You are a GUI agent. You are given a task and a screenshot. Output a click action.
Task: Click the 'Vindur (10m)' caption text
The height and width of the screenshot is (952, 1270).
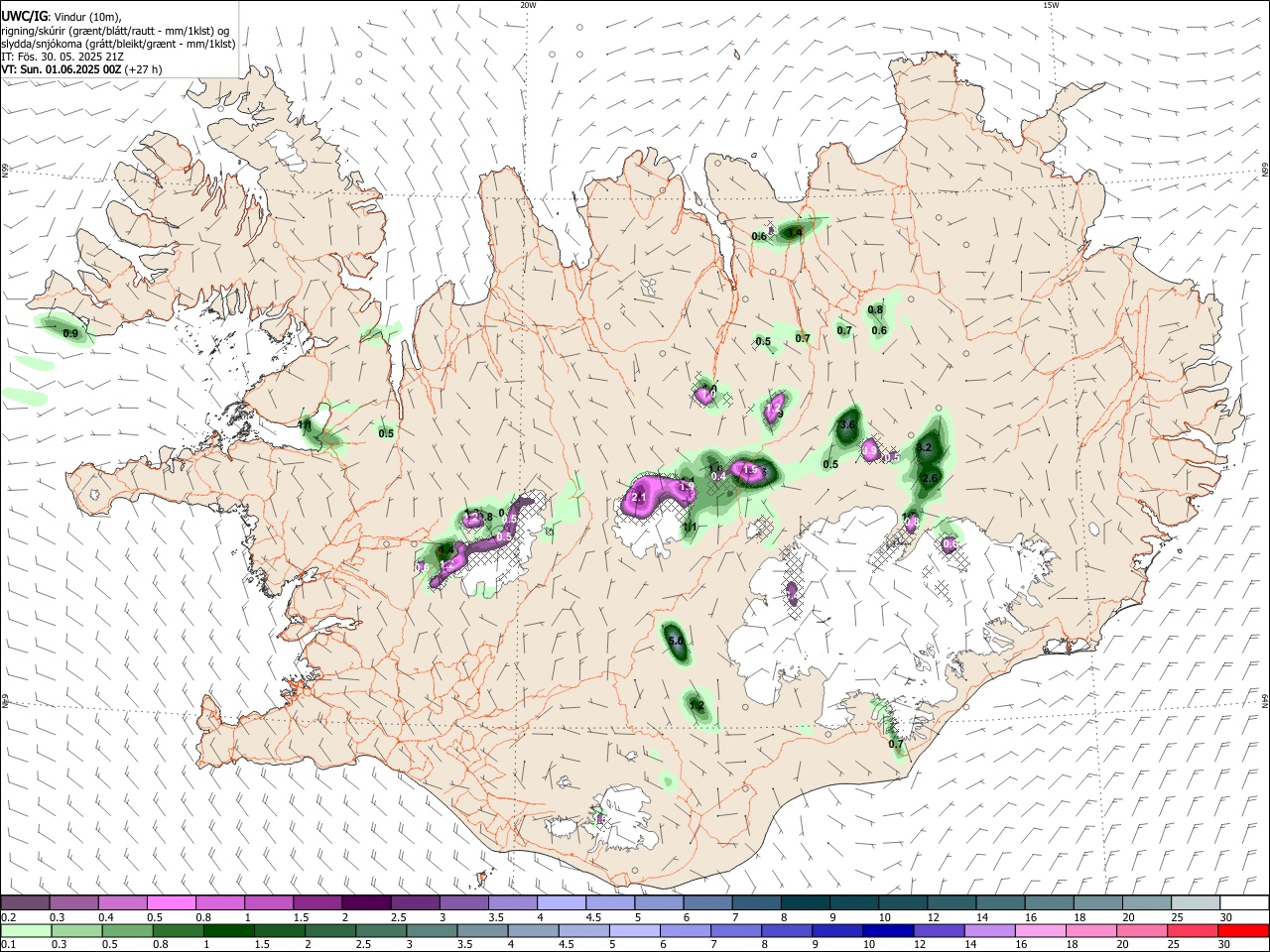pos(86,17)
